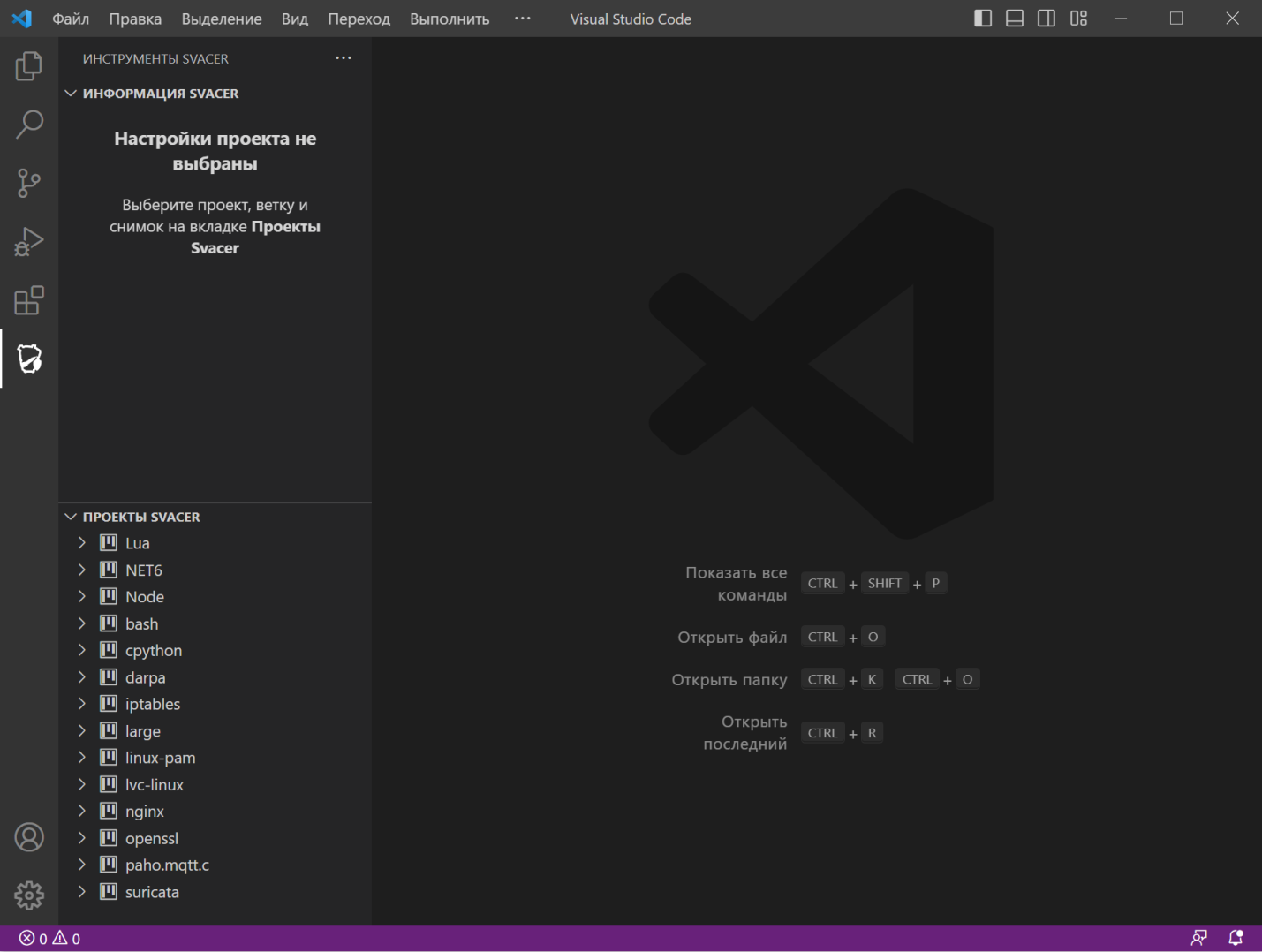The height and width of the screenshot is (952, 1262).
Task: Click errors and warnings count in status bar
Action: 50,939
